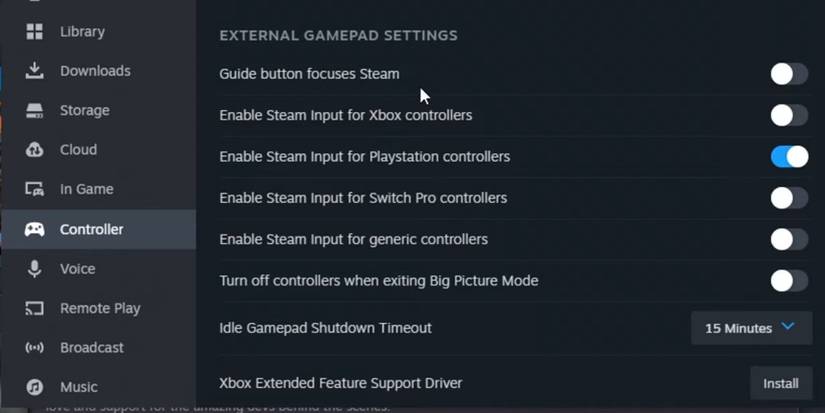
Task: Click the Remote Play cast icon
Action: click(x=35, y=308)
